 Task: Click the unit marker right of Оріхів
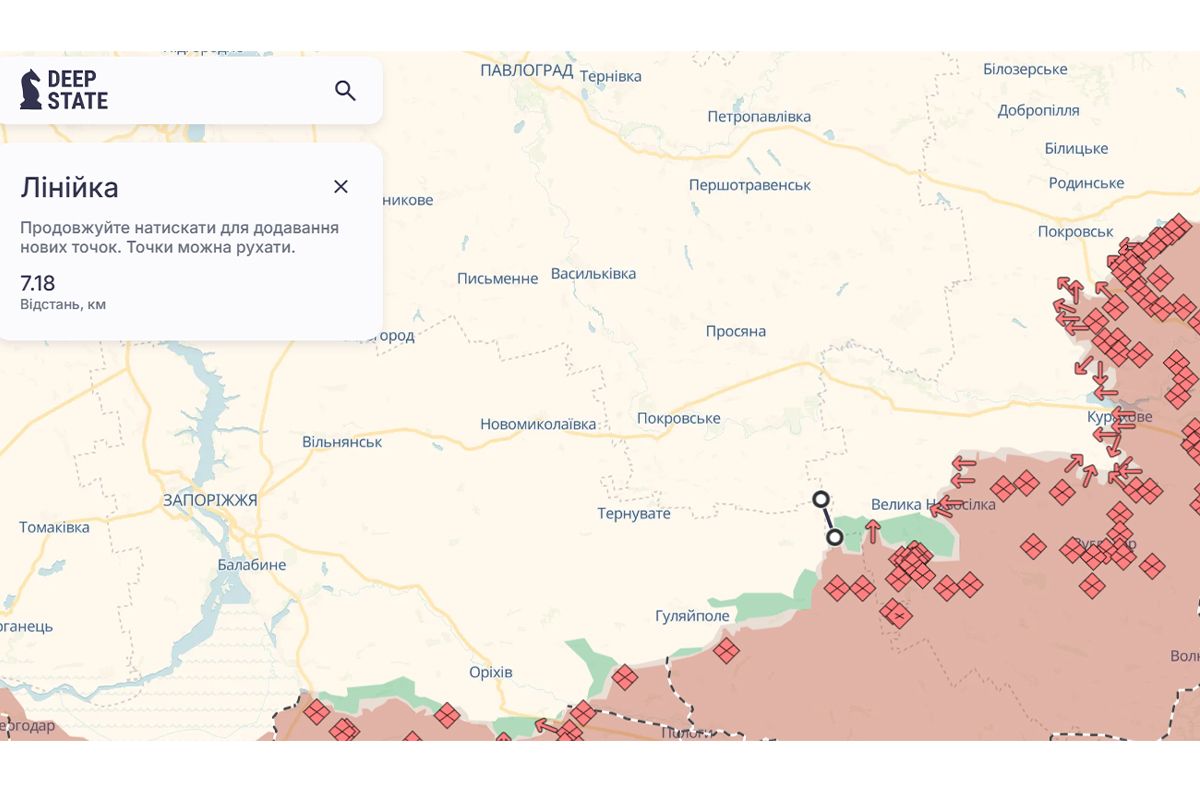coord(625,678)
